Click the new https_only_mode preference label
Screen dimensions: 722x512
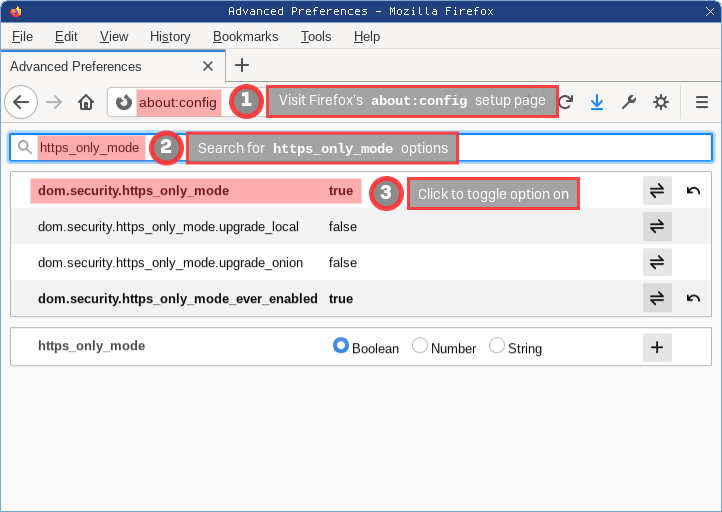(x=92, y=346)
